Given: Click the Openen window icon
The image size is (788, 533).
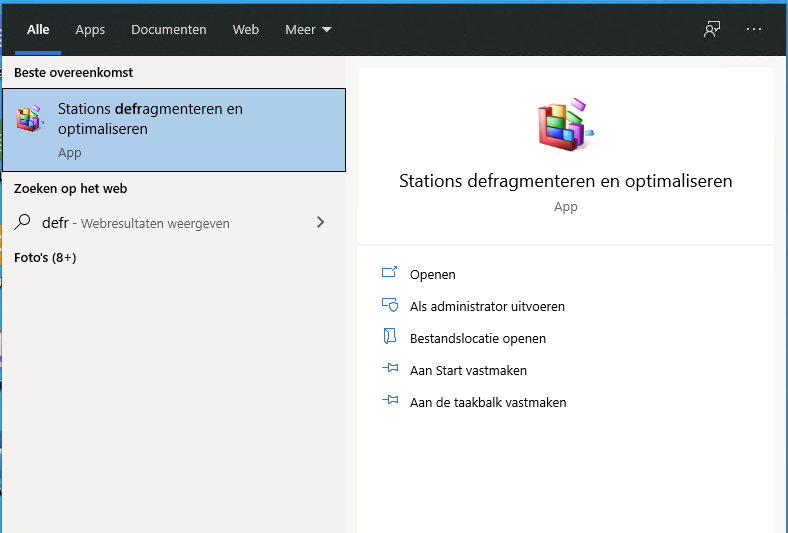Looking at the screenshot, I should click(x=389, y=273).
